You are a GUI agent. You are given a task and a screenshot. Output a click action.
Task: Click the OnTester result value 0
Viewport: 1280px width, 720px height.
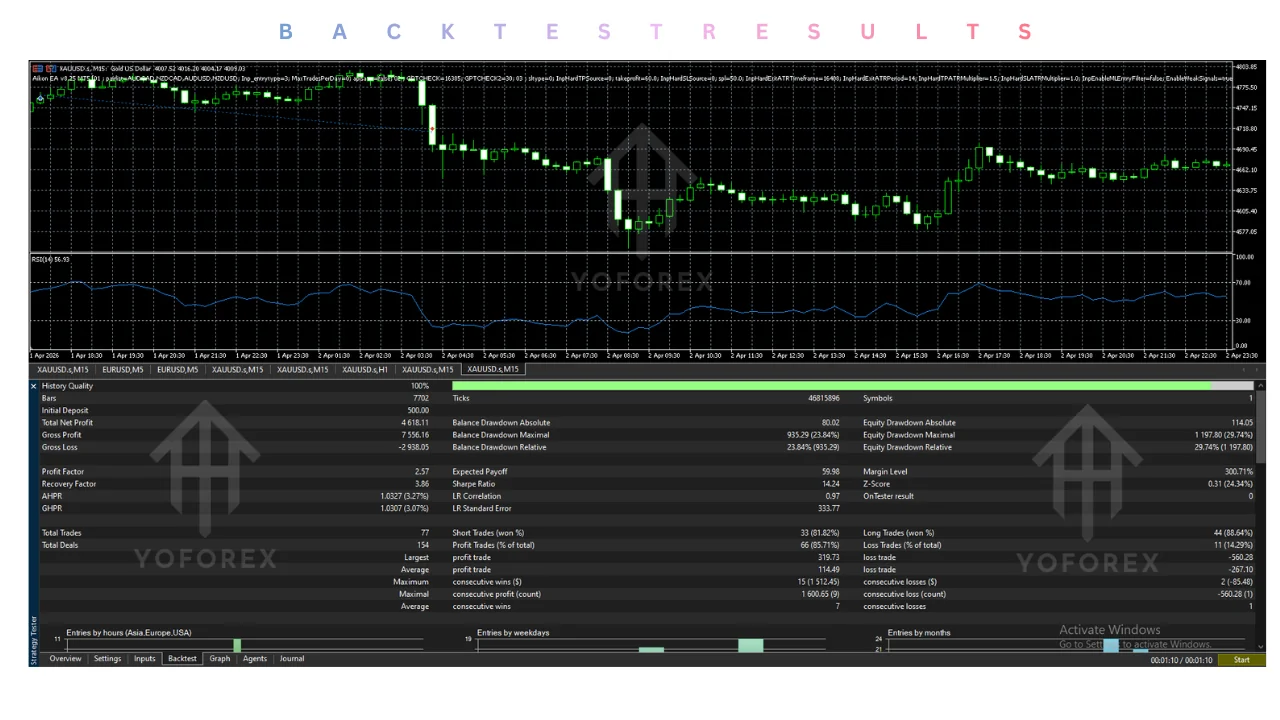coord(1250,496)
